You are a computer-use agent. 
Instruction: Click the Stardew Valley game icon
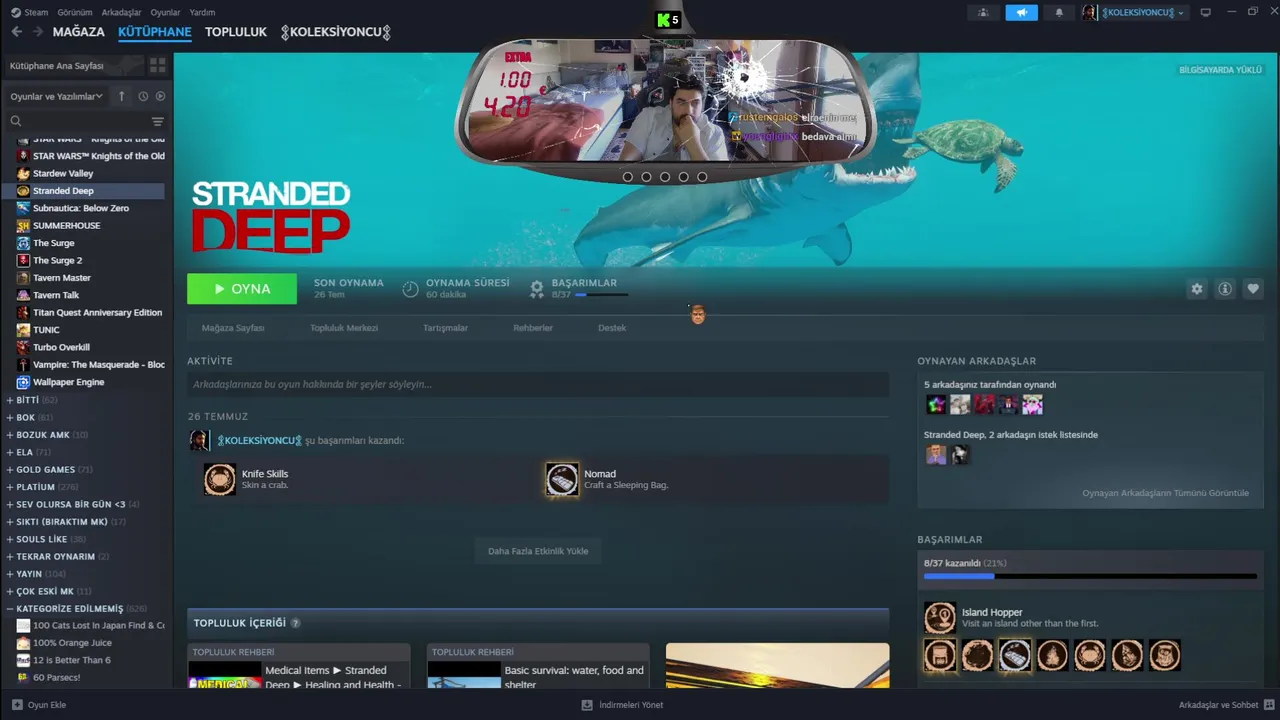(23, 173)
